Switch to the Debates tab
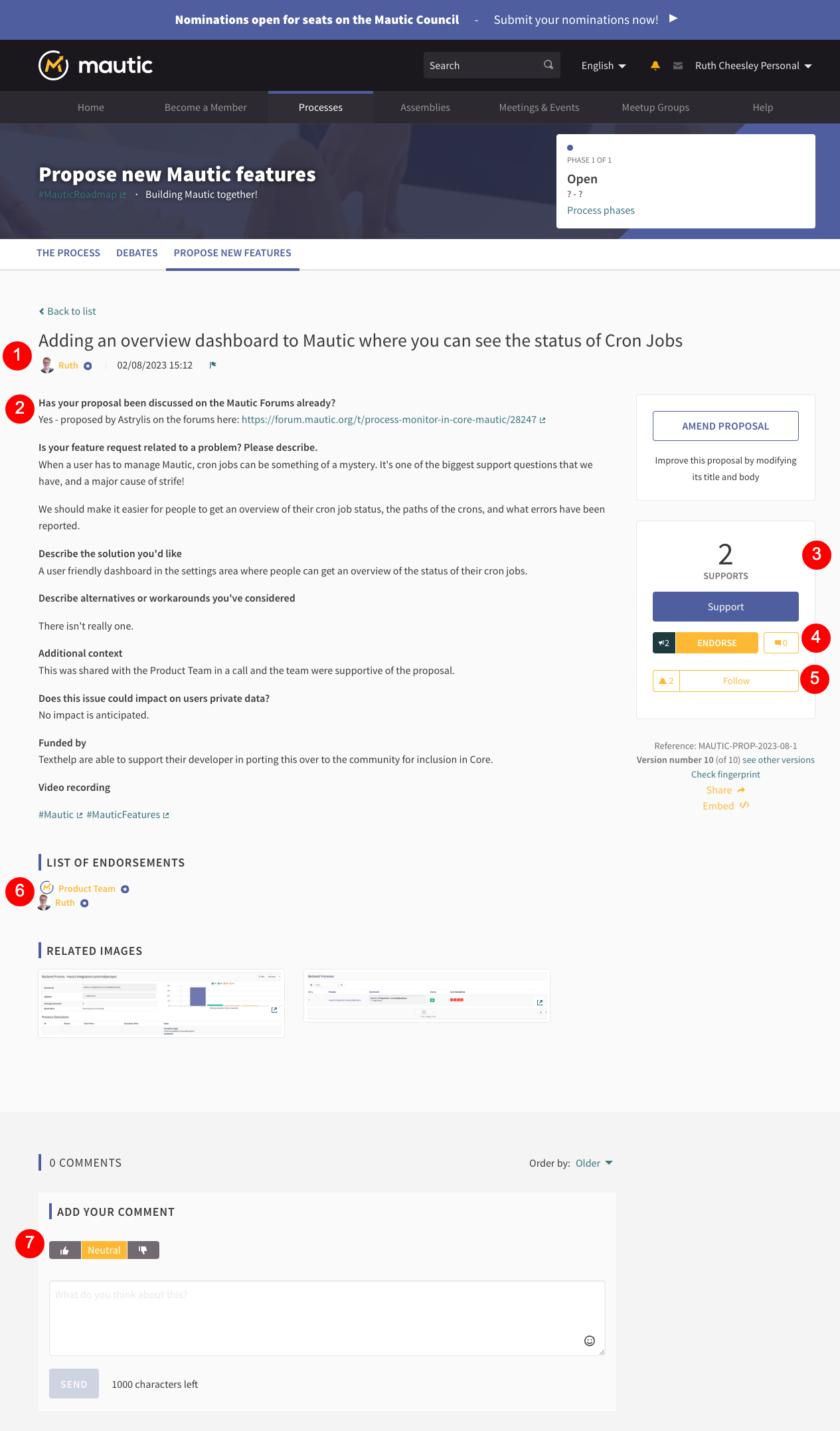 pyautogui.click(x=137, y=253)
